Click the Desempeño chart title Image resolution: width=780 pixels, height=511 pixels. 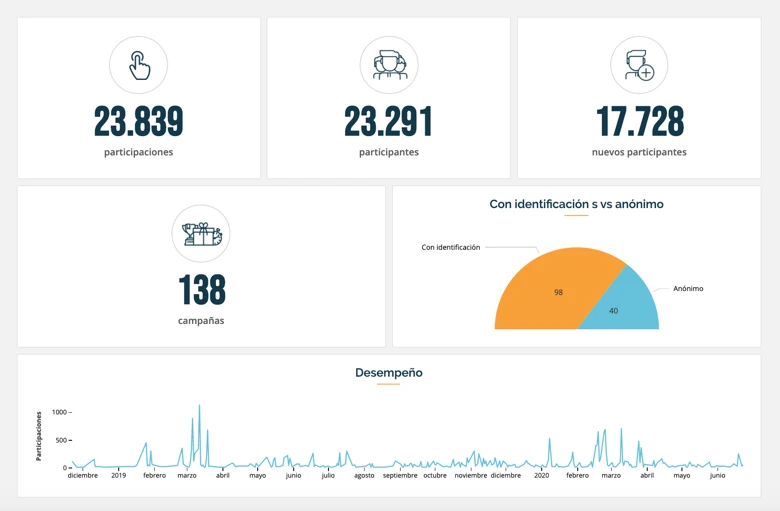pyautogui.click(x=389, y=373)
